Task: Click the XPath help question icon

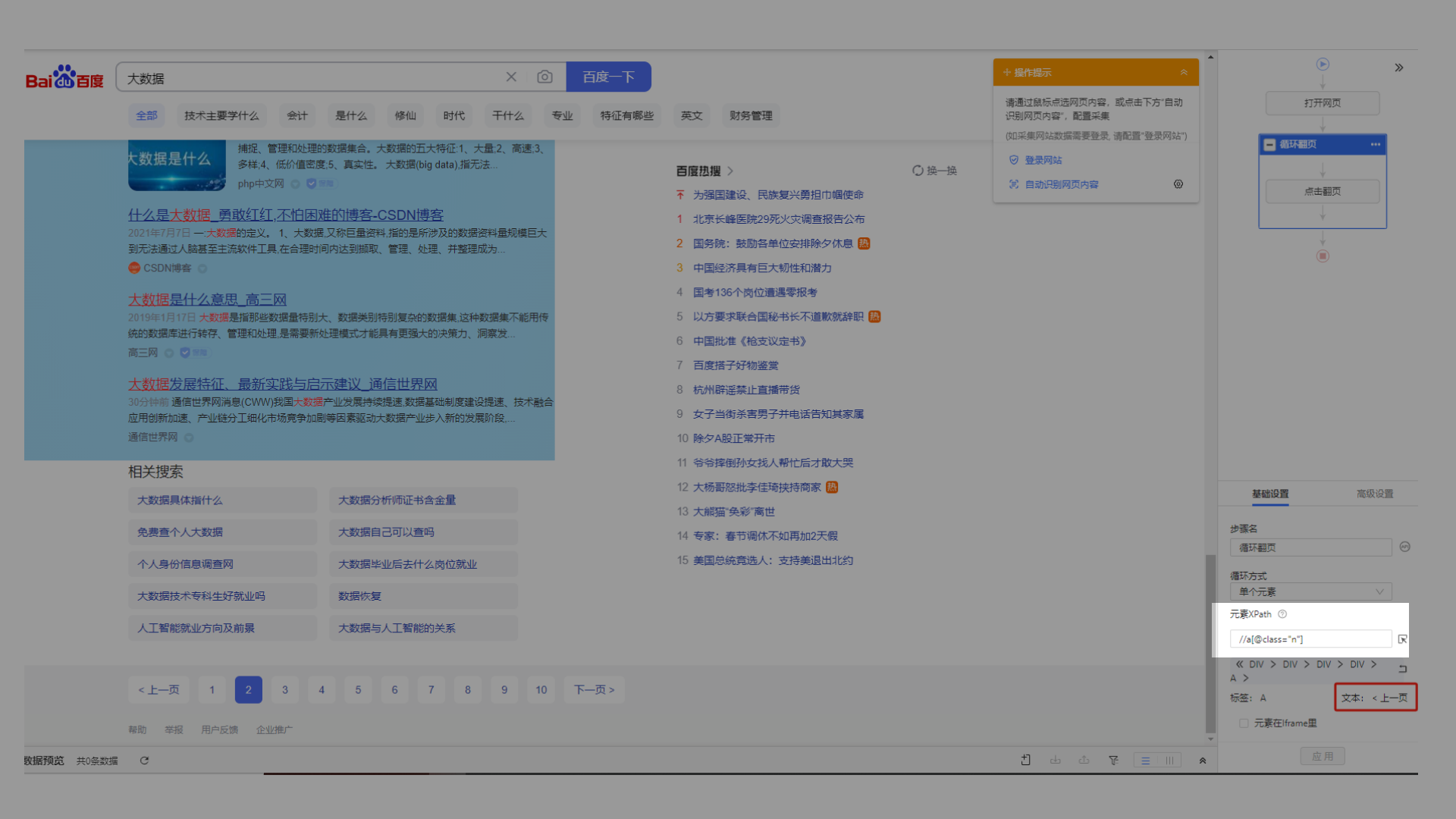Action: point(1282,614)
